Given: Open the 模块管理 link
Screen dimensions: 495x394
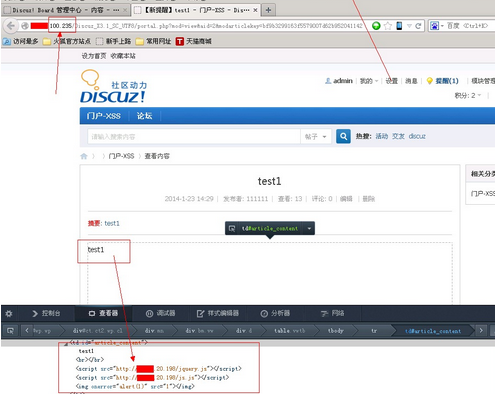Looking at the screenshot, I should click(483, 81).
